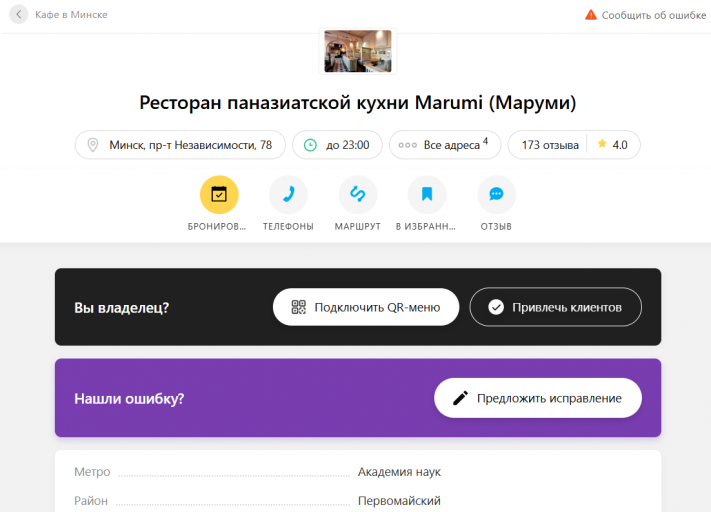The height and width of the screenshot is (512, 711).
Task: Click the "ОТЗЫВ" label
Action: click(x=497, y=226)
